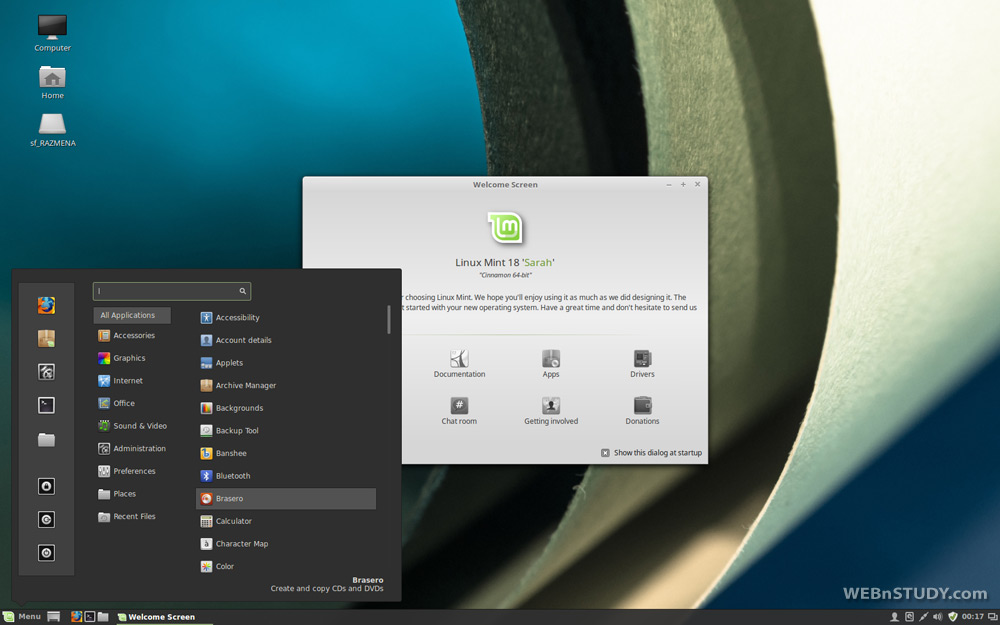The height and width of the screenshot is (625, 1000).
Task: Click the Logout button in menu sidebar
Action: (46, 520)
